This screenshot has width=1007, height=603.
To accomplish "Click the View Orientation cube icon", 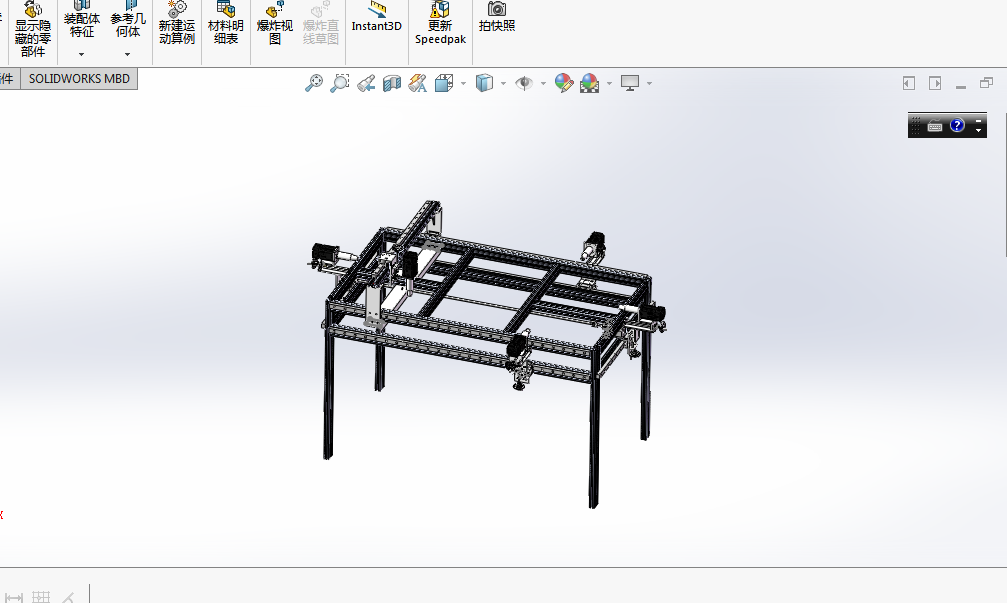I will click(x=444, y=83).
